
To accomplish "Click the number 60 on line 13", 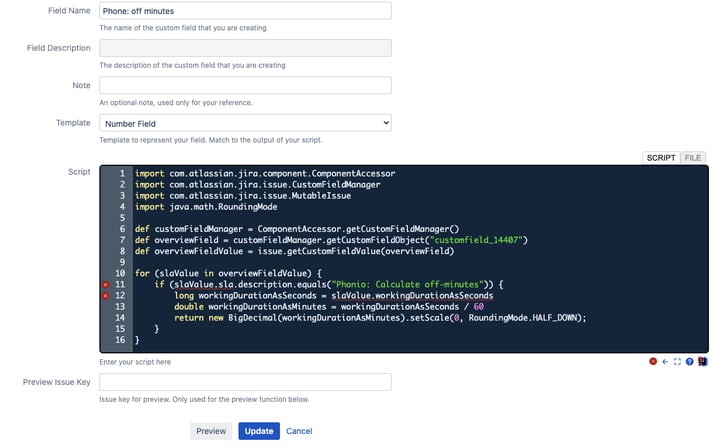I will [479, 306].
